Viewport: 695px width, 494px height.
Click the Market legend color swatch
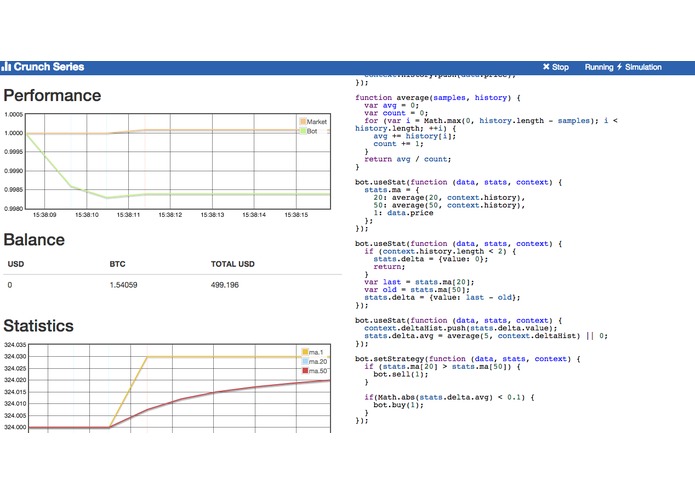tap(303, 121)
